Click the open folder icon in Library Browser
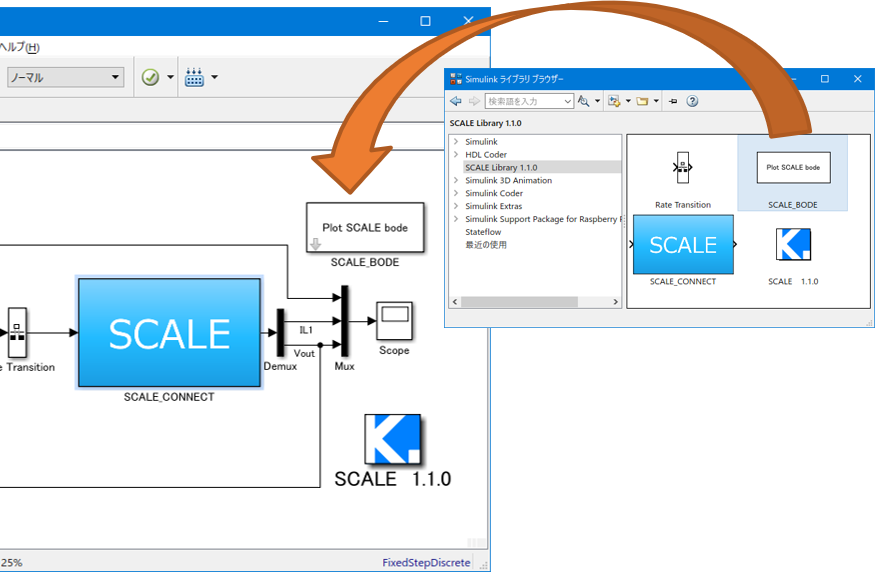The width and height of the screenshot is (875, 572). [x=642, y=101]
